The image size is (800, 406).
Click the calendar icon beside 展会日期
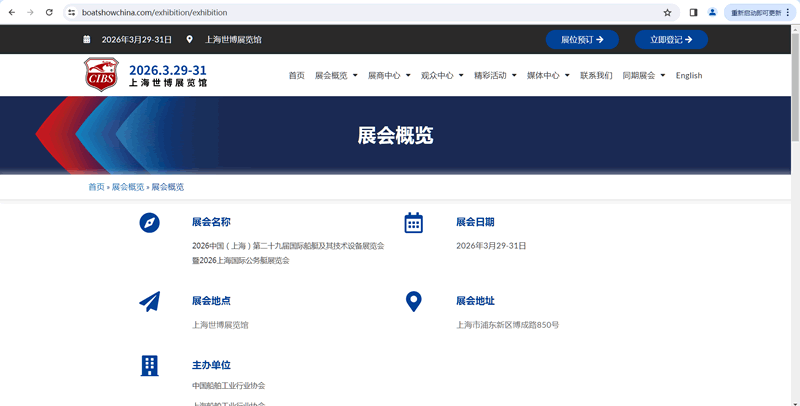click(x=413, y=223)
